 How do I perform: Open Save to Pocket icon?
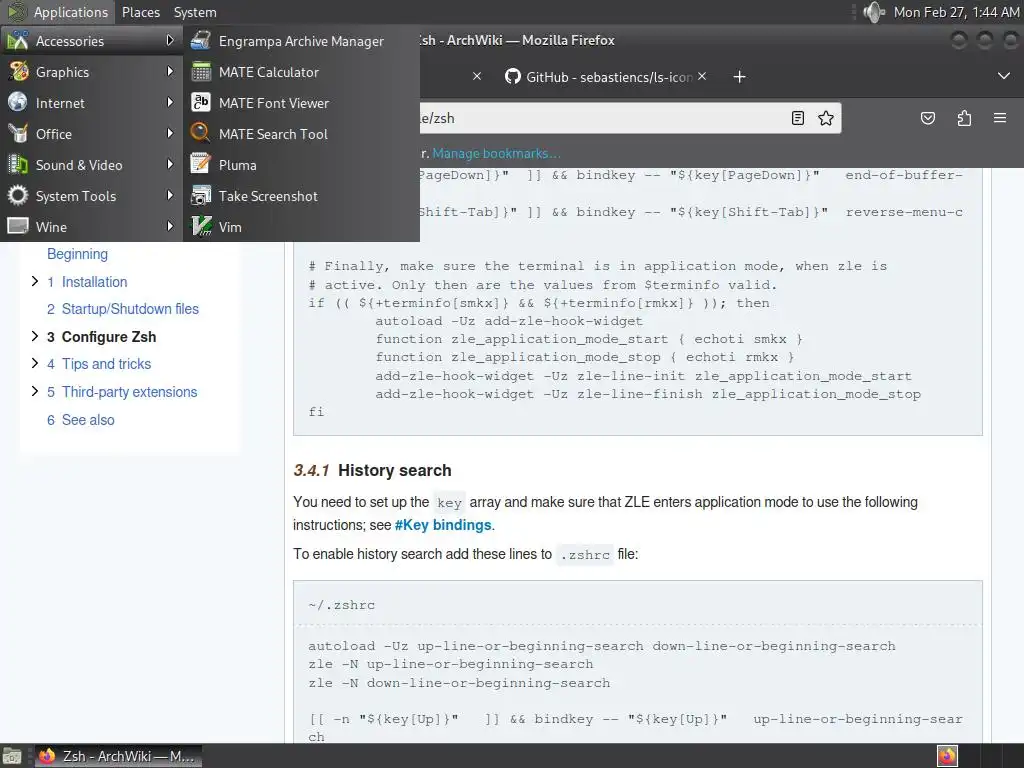pos(927,118)
